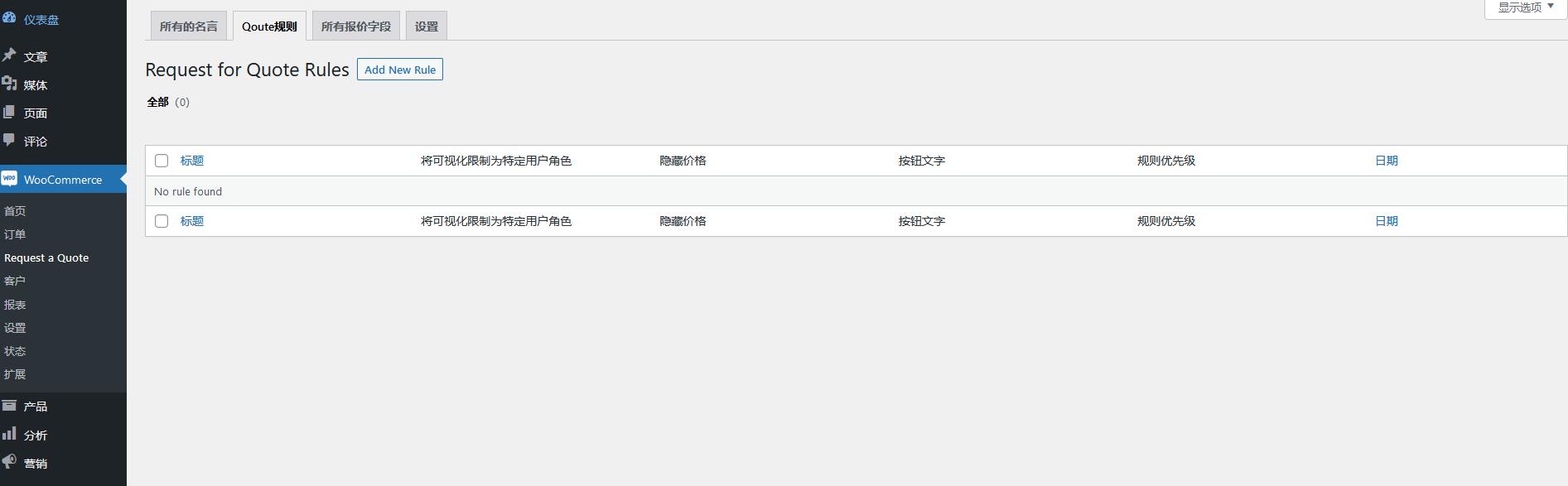This screenshot has width=1568, height=486.
Task: Open Request a Quote submenu
Action: point(46,257)
